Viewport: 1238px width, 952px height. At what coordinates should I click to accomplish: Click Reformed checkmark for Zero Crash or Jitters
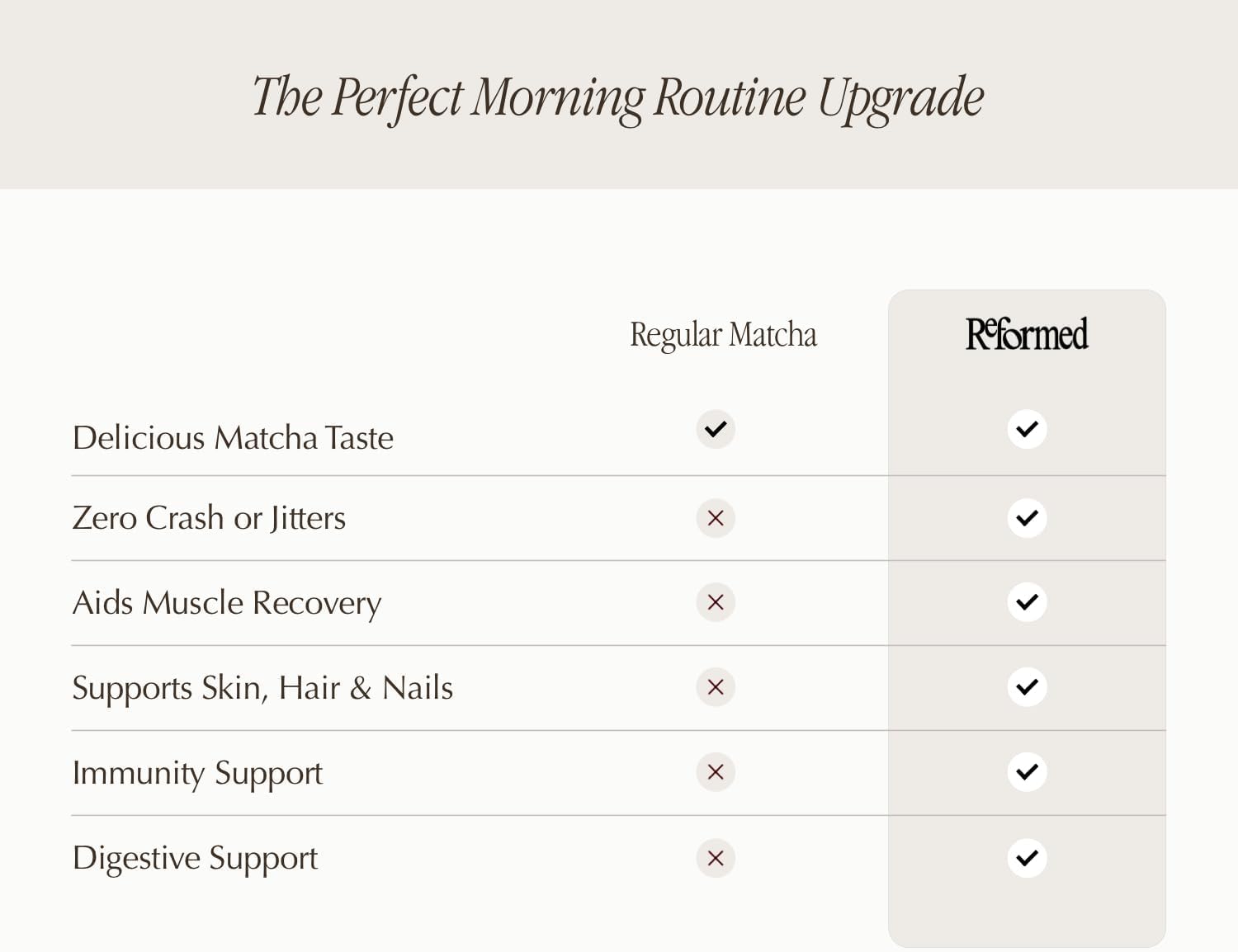[1027, 518]
